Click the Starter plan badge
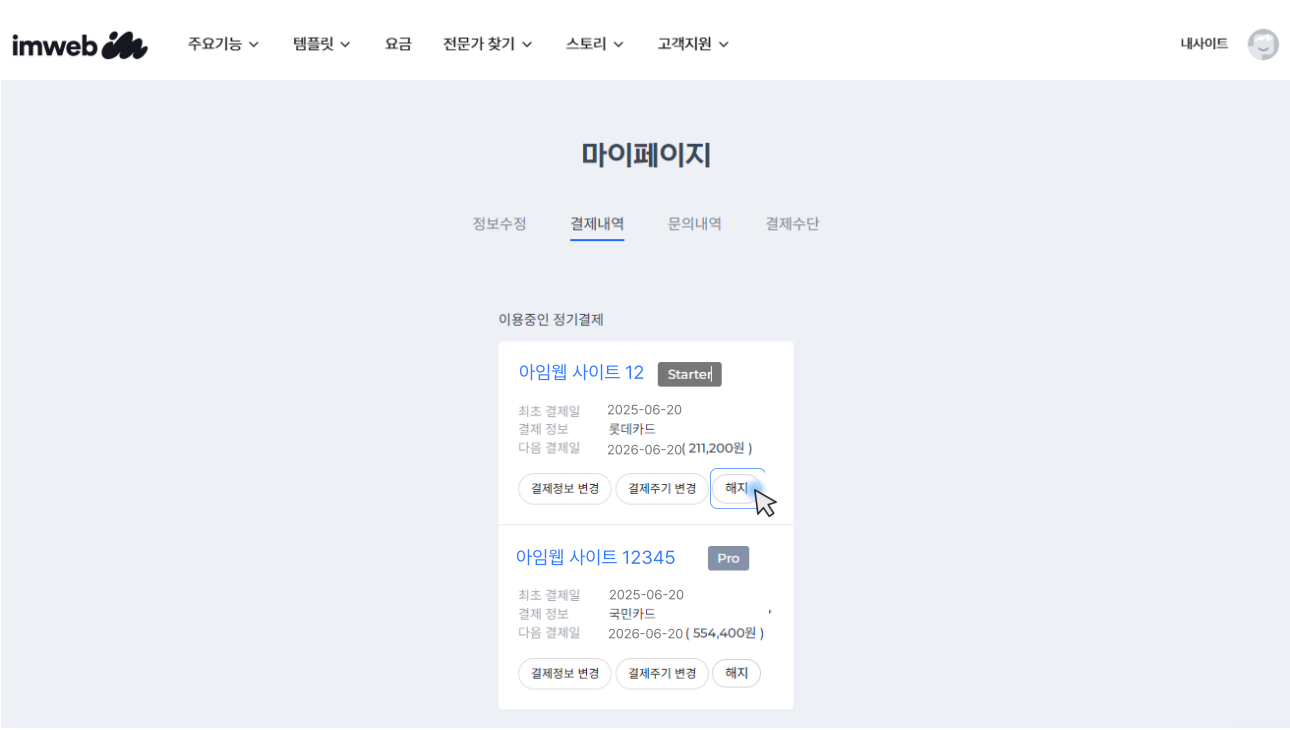 coord(689,374)
